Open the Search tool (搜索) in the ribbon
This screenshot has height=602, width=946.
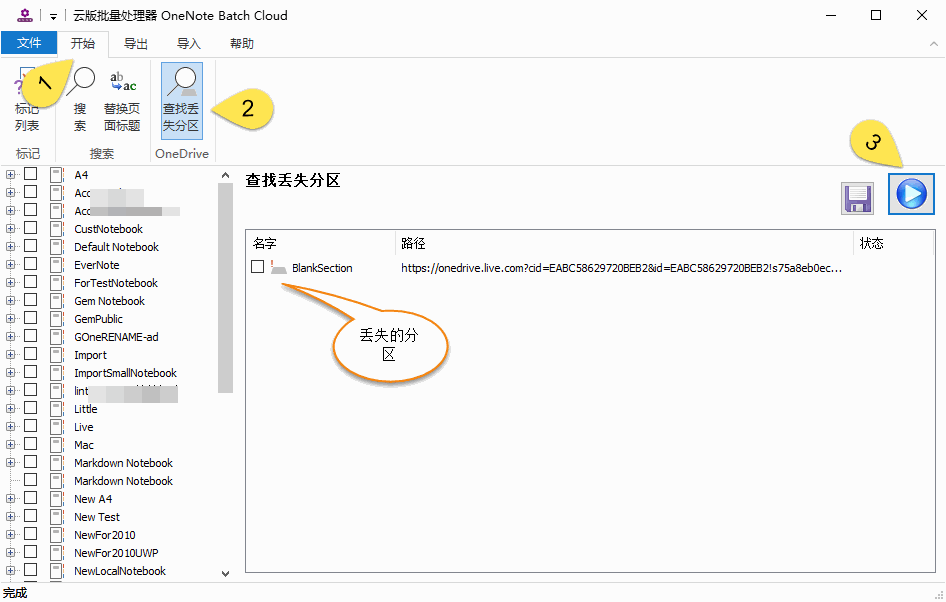coord(80,100)
